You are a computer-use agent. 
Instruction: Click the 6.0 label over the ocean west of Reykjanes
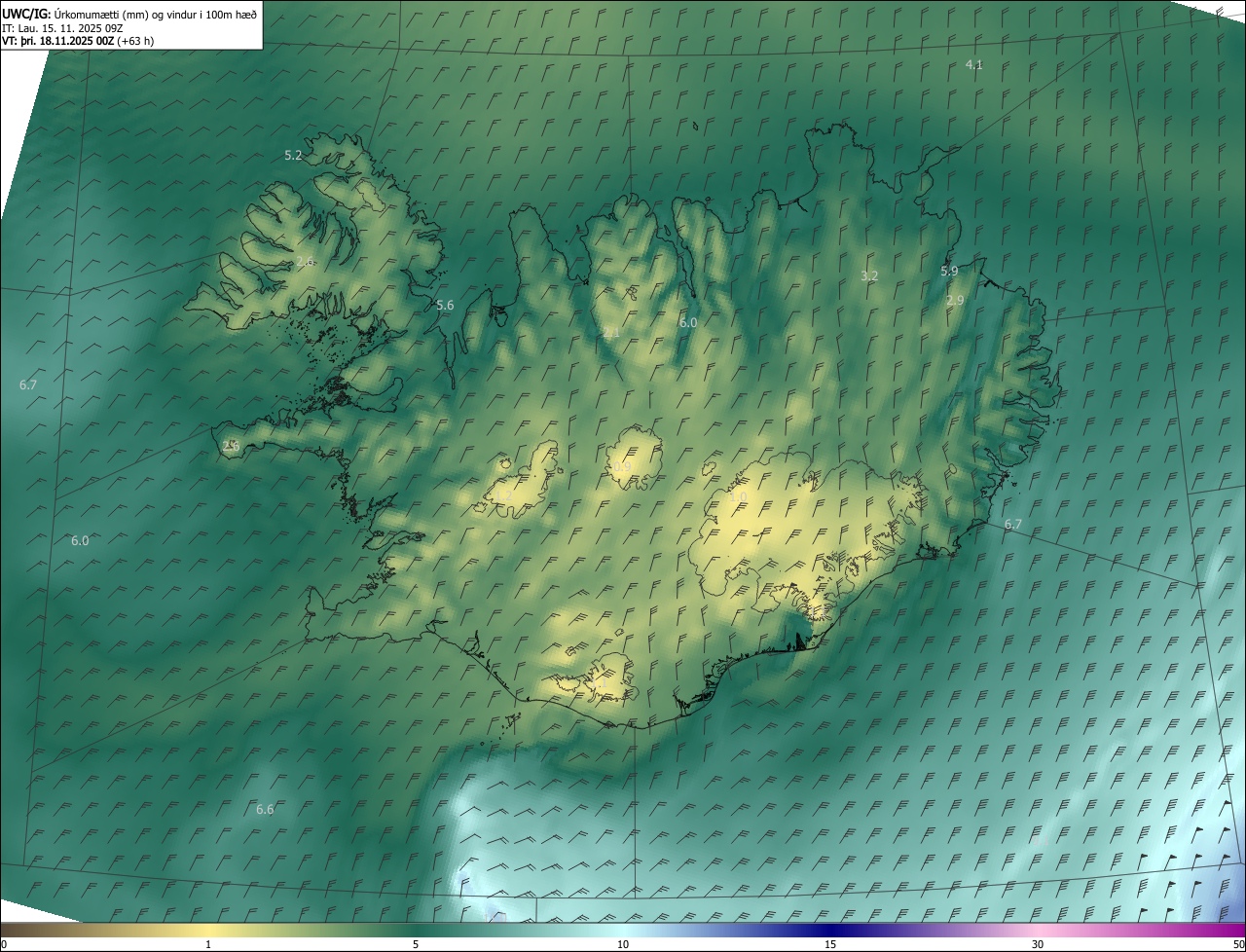point(80,540)
